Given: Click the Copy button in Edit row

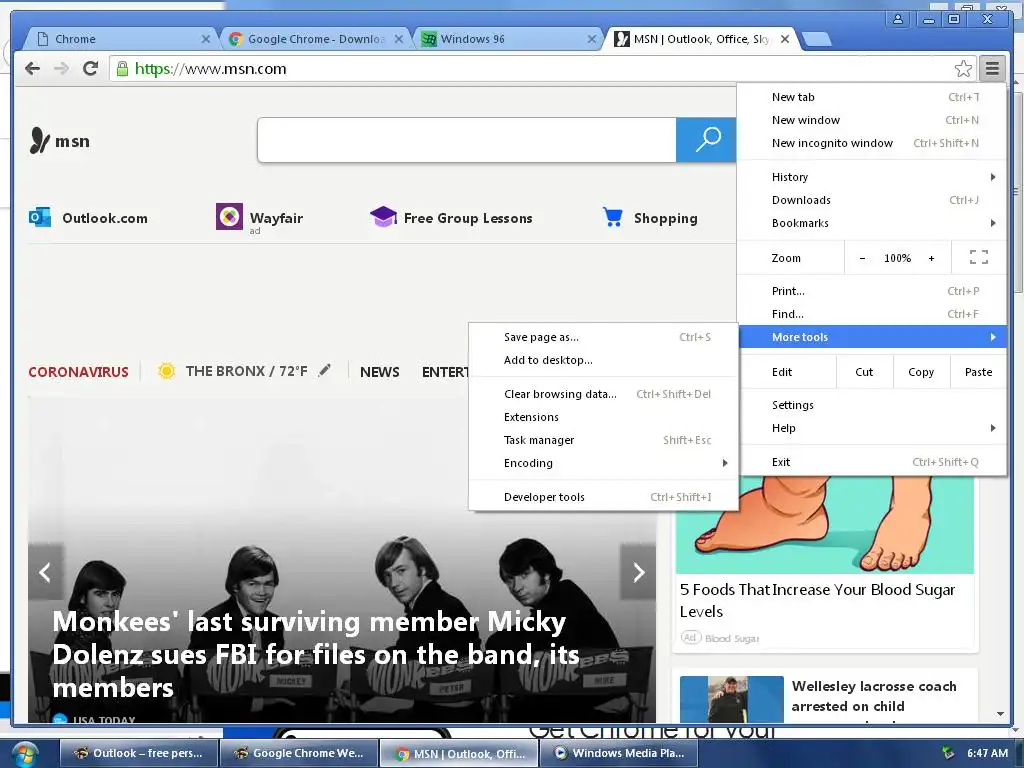Looking at the screenshot, I should [x=921, y=372].
